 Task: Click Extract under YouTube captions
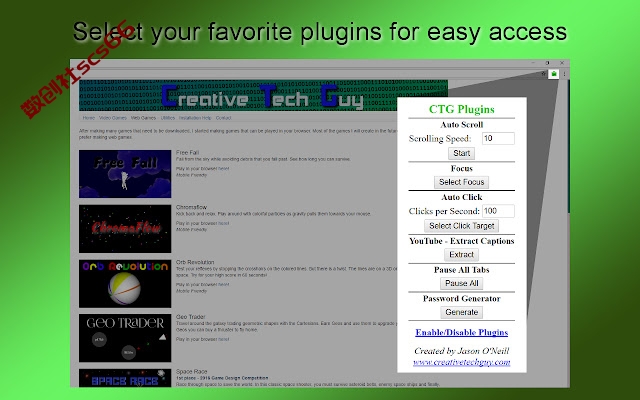(x=461, y=255)
